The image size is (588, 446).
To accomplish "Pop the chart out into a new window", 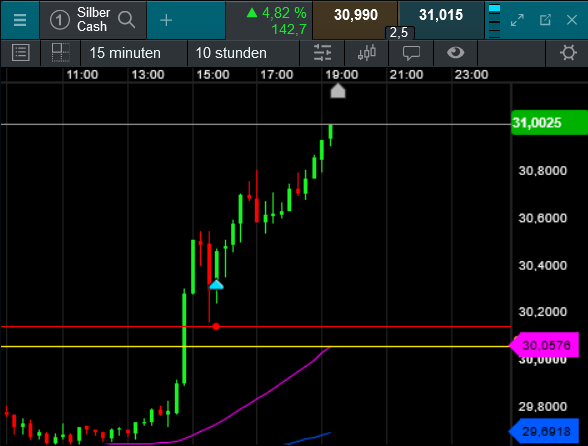I will tap(545, 20).
